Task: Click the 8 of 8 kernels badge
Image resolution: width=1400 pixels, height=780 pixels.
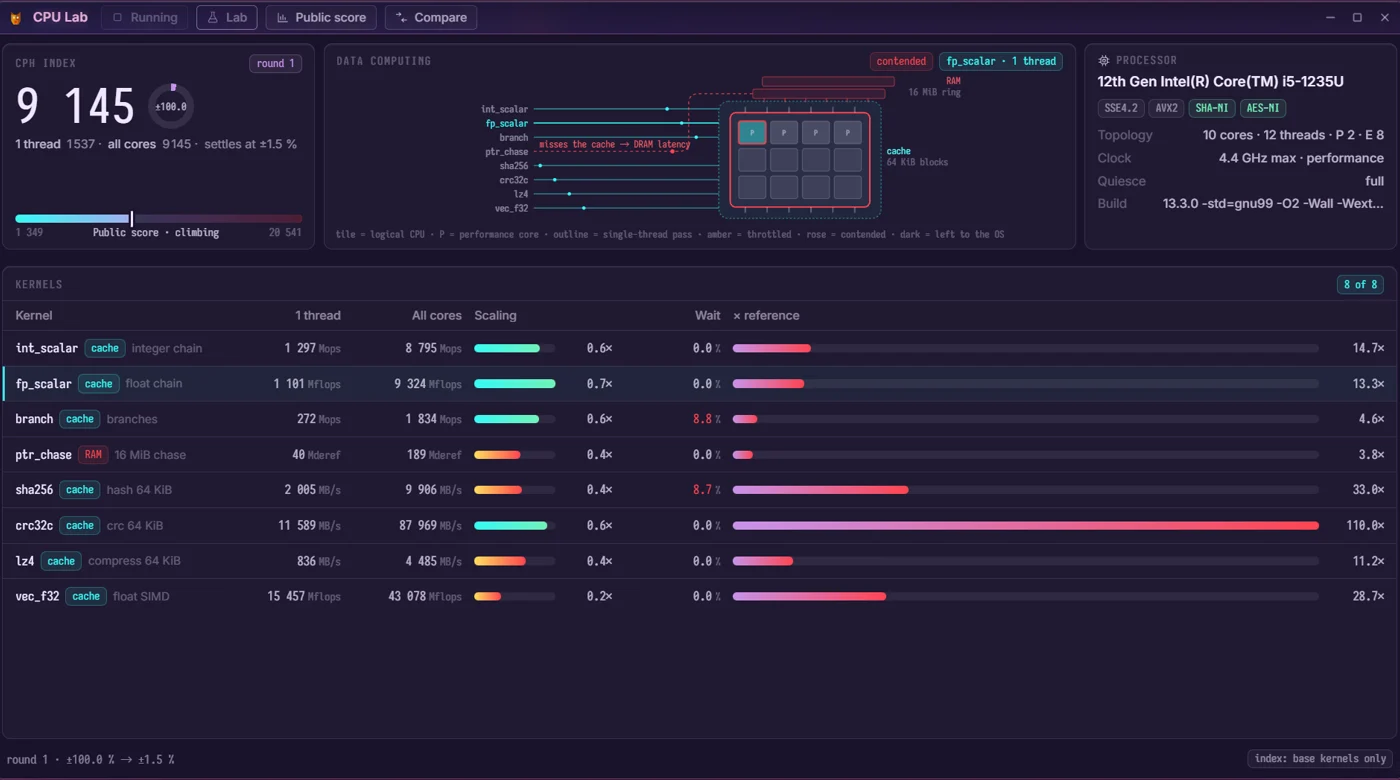Action: click(x=1360, y=284)
